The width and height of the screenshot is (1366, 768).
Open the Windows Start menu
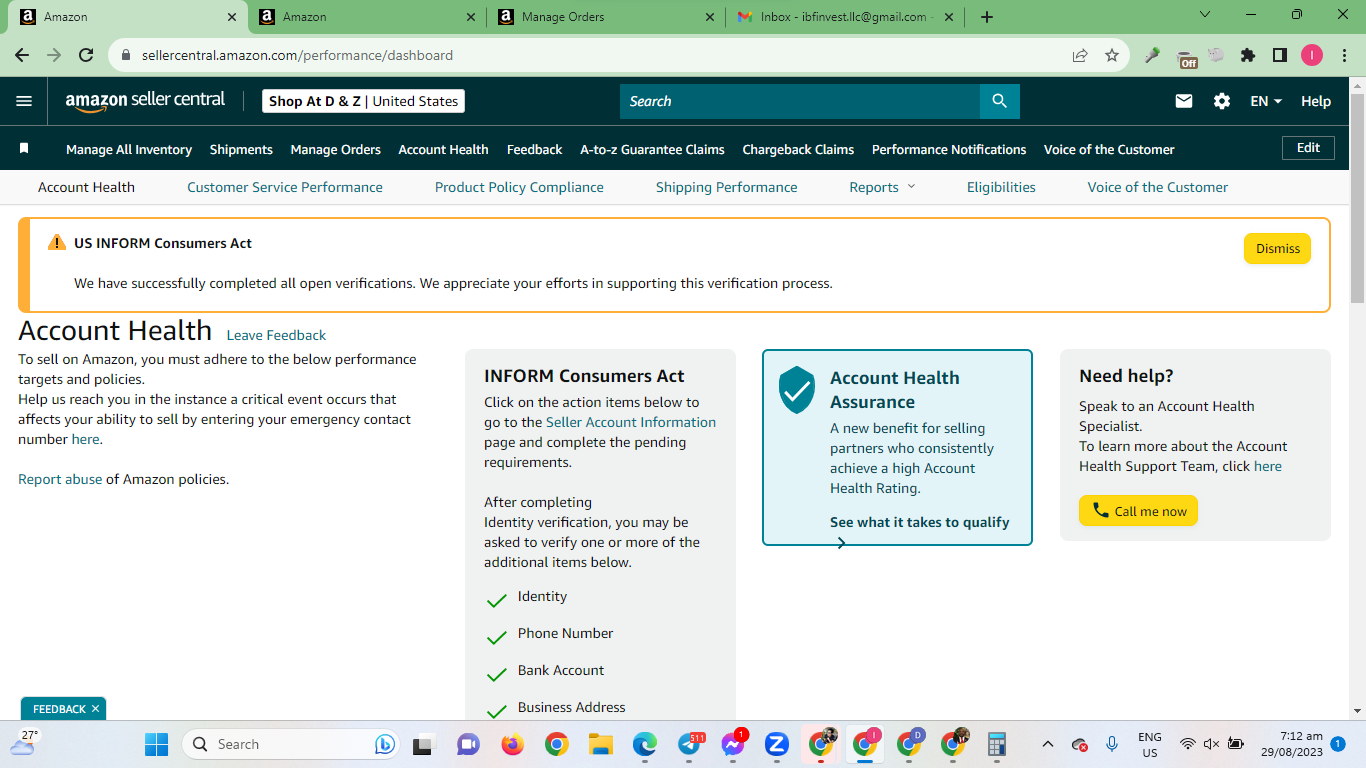[x=156, y=744]
